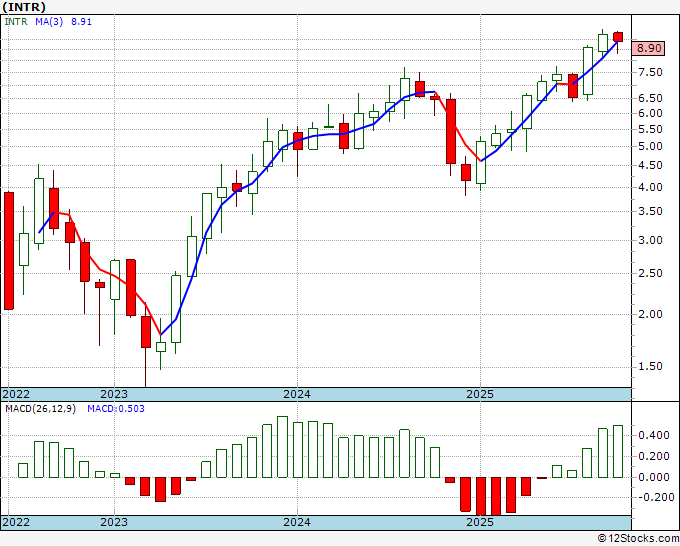
Task: Click the MA(3) indicator label
Action: [x=49, y=22]
